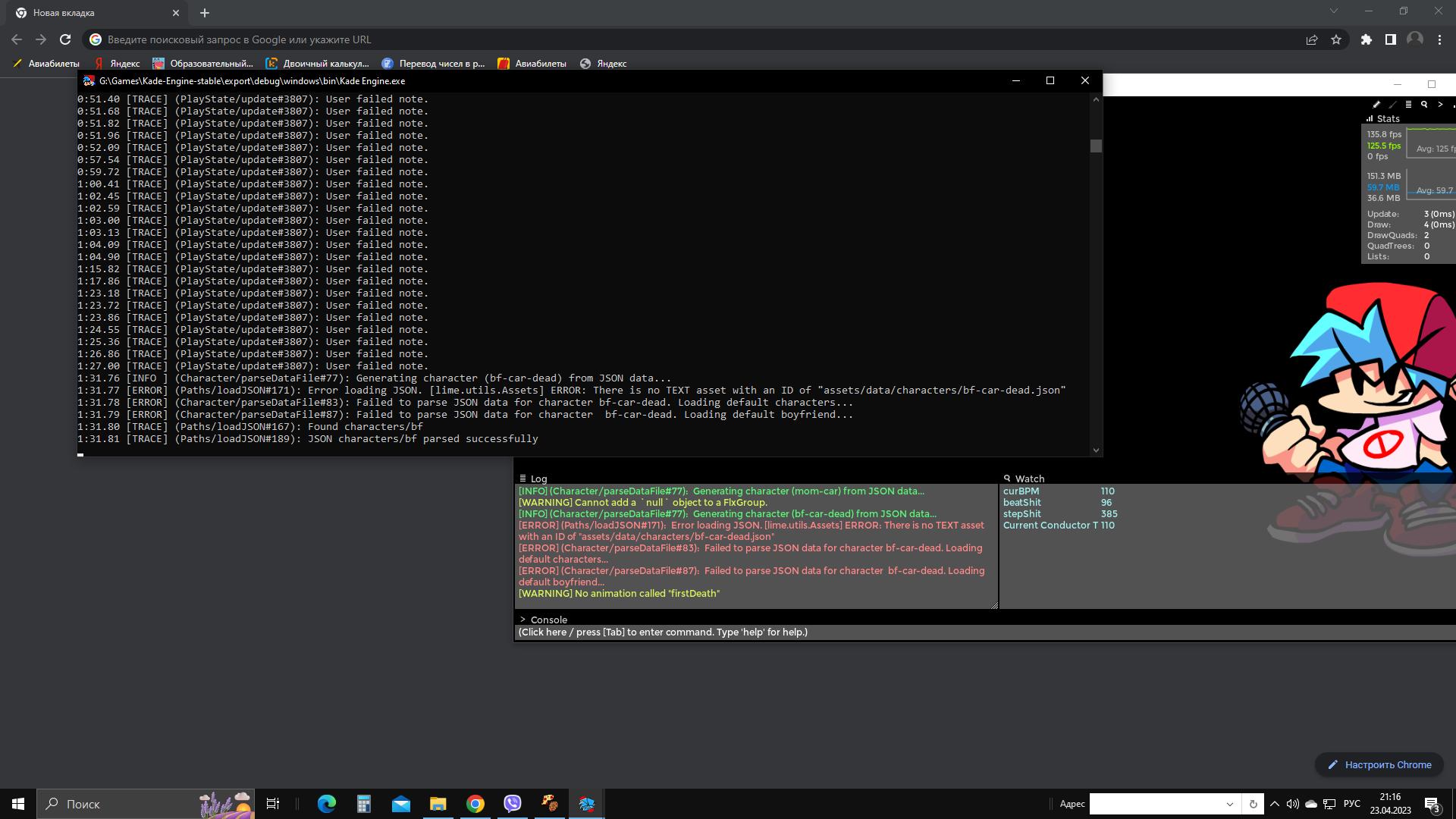
Task: Open the Перевод чисел bookmark
Action: click(433, 64)
